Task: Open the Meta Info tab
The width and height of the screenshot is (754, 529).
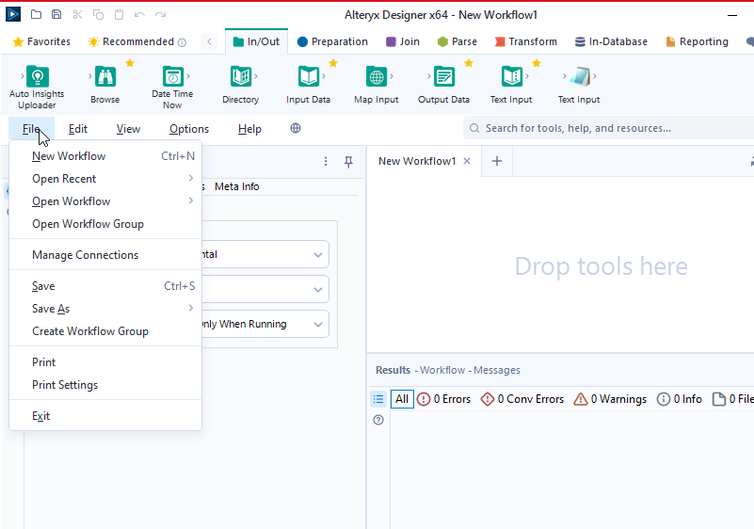Action: pyautogui.click(x=237, y=187)
